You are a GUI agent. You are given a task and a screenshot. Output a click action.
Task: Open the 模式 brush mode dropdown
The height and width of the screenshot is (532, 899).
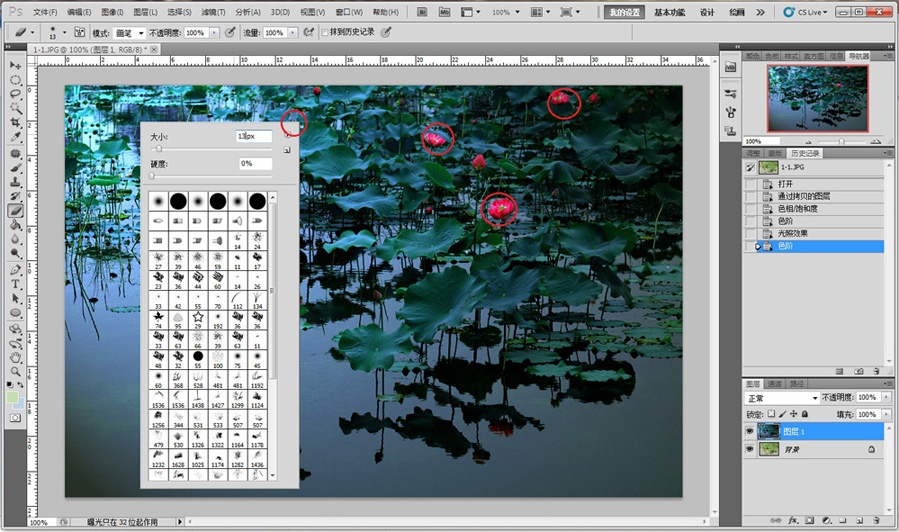130,33
